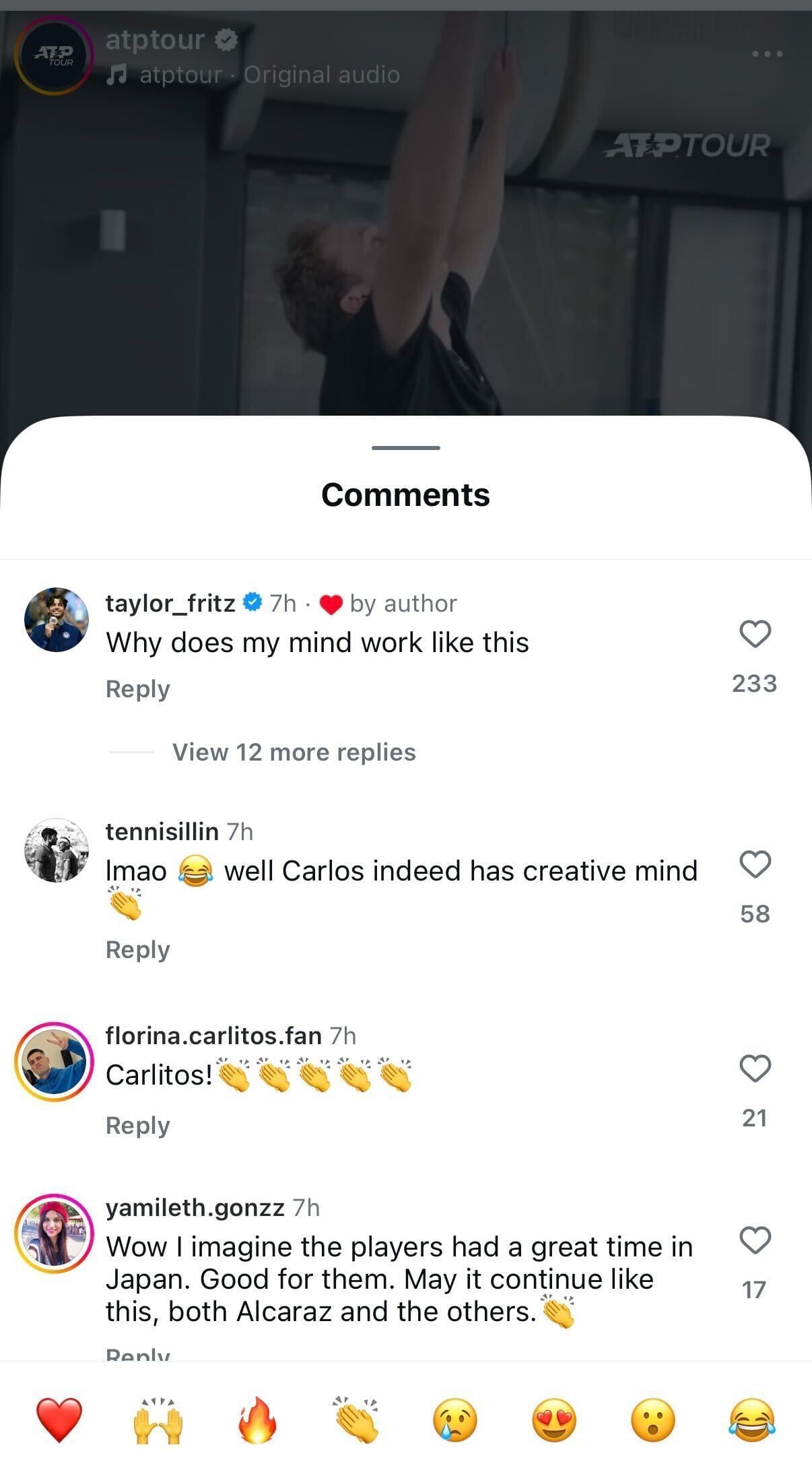This screenshot has height=1472, width=812.
Task: Reply to the tennisillin comment
Action: [138, 949]
